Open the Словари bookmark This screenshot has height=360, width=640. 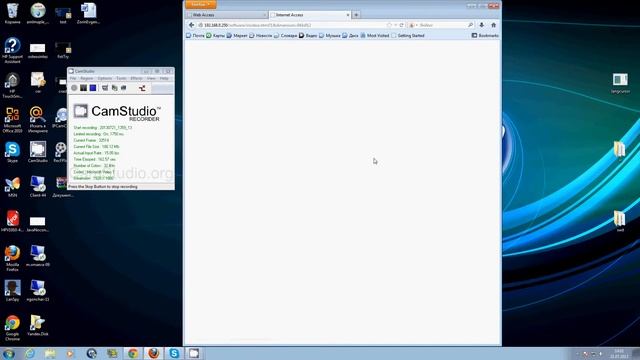click(x=285, y=36)
